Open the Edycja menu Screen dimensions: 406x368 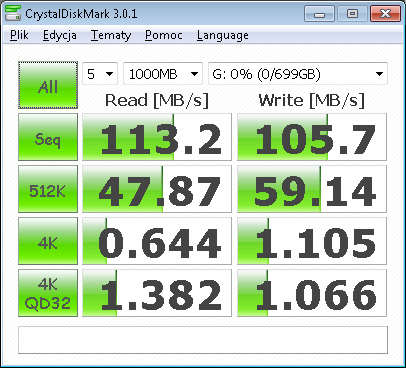(60, 35)
